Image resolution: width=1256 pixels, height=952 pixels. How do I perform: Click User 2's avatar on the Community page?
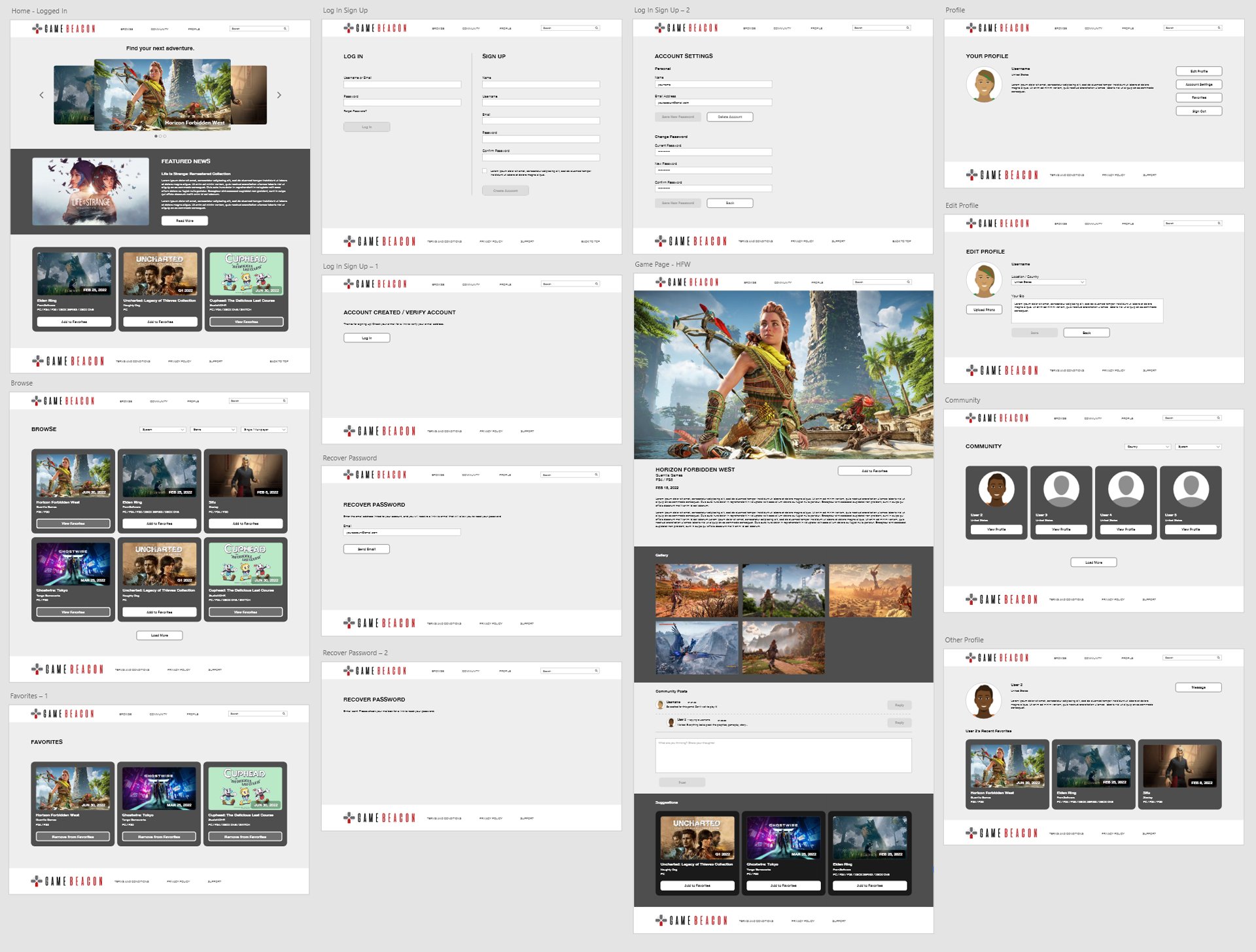[996, 489]
